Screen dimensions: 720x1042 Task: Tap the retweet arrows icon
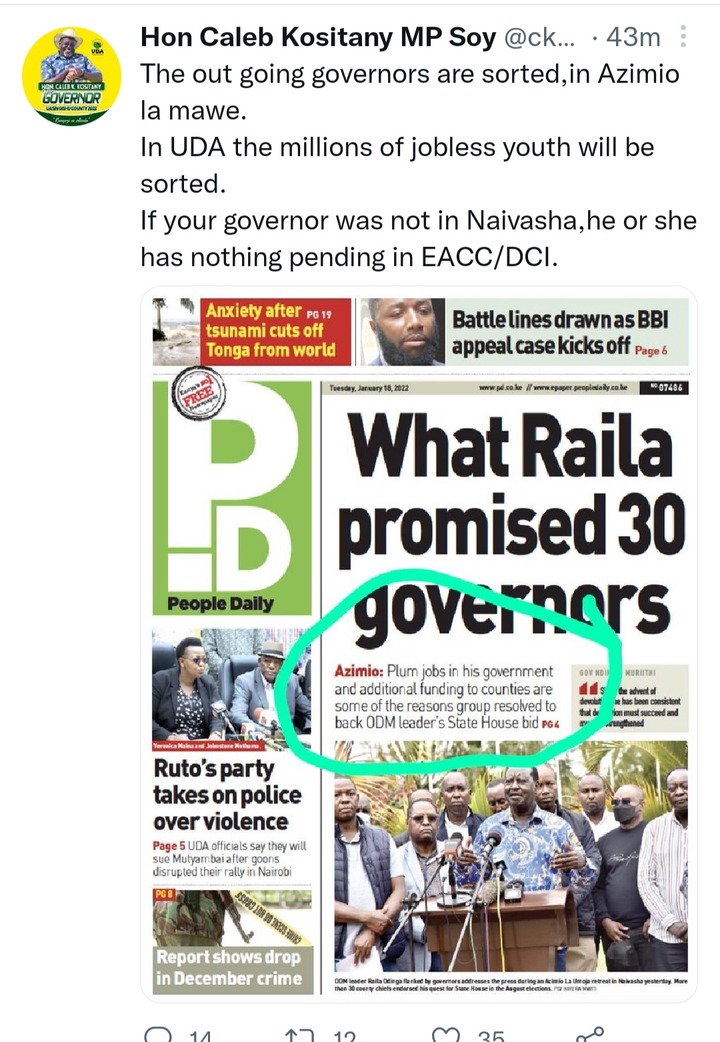click(x=299, y=1035)
